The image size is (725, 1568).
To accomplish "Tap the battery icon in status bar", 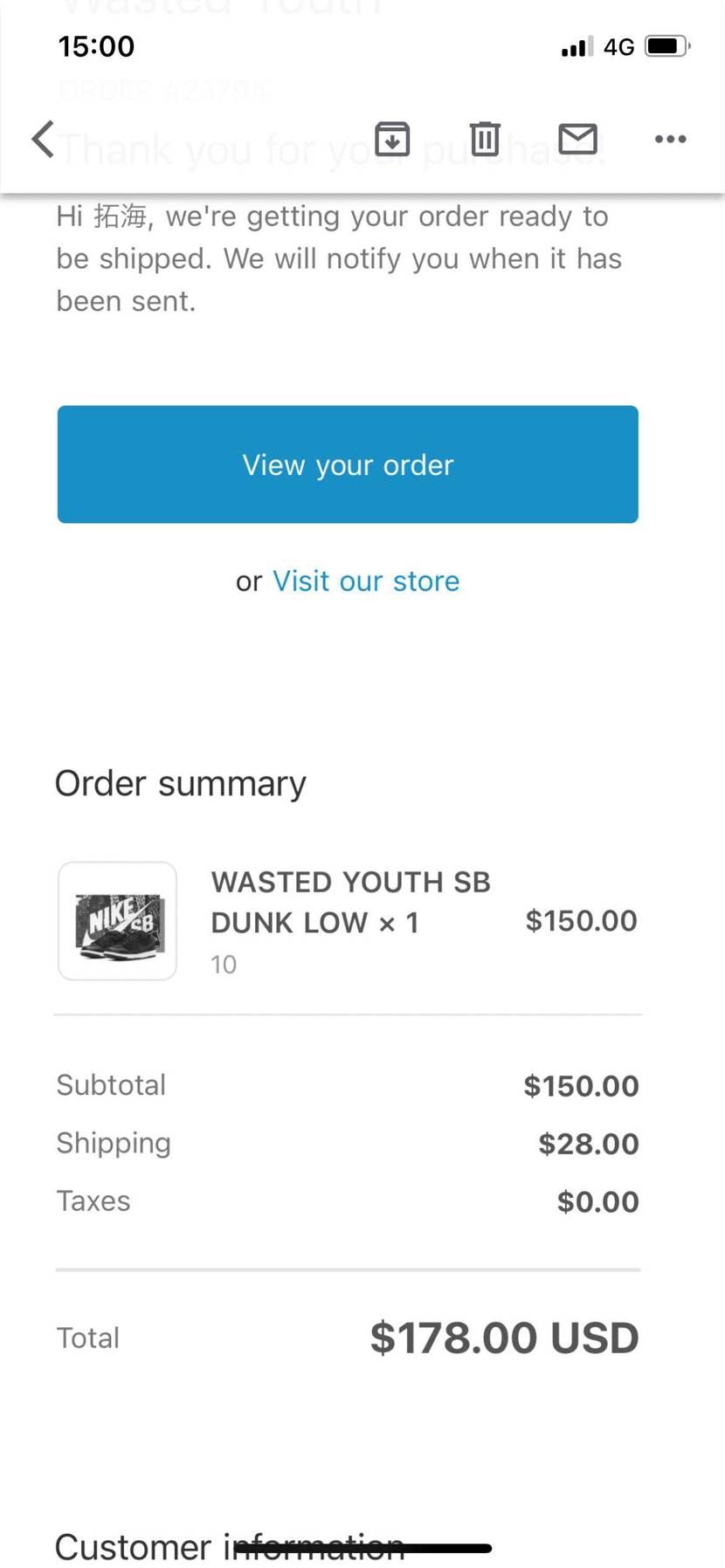I will tap(667, 46).
